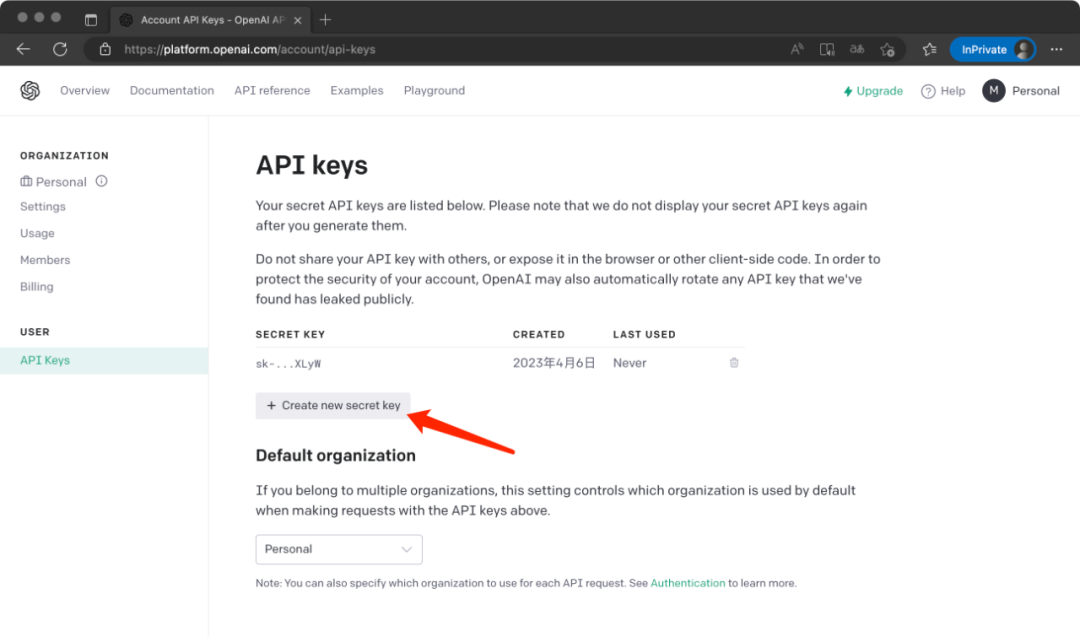
Task: Click the browser back arrow
Action: [x=23, y=49]
